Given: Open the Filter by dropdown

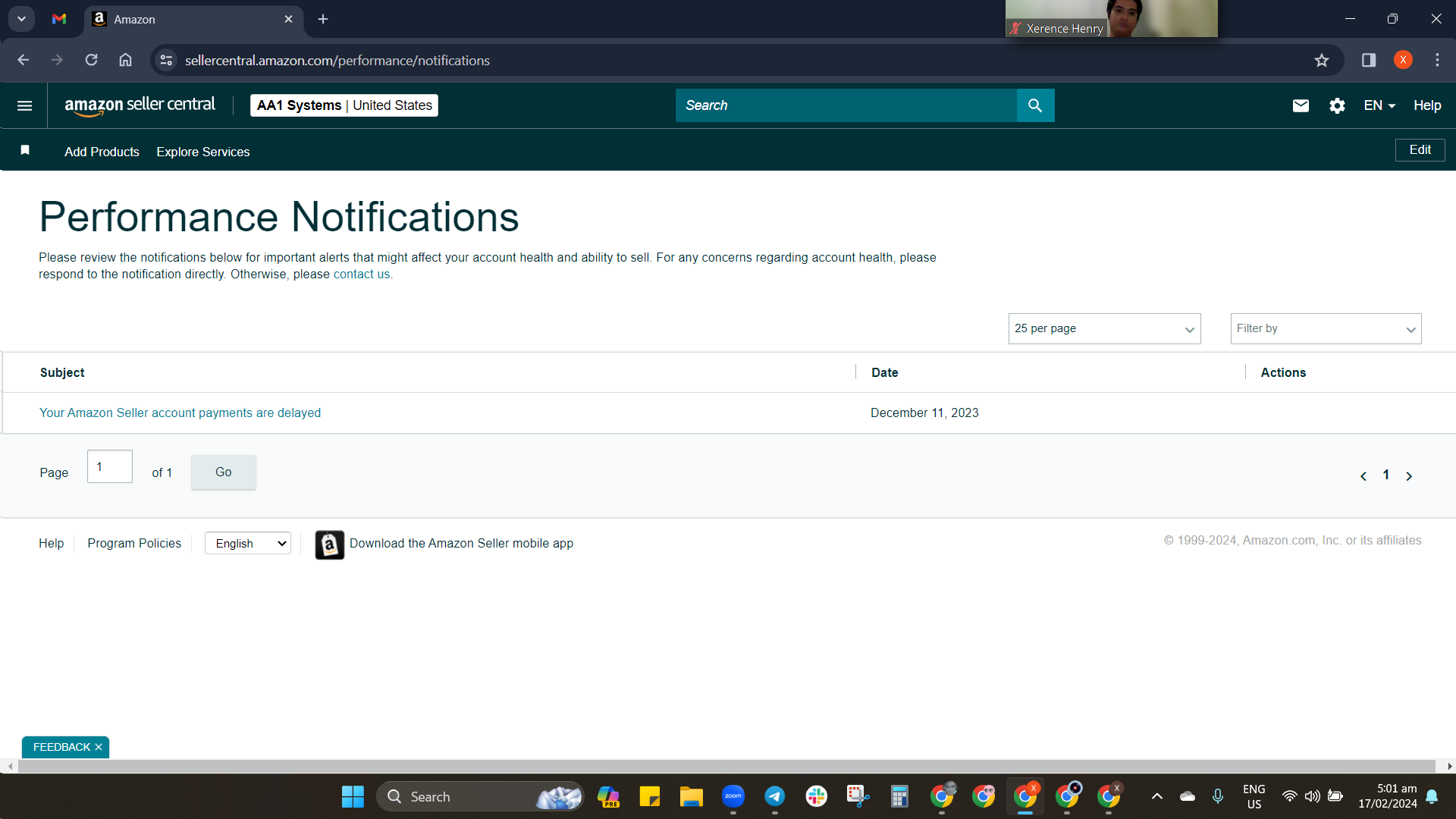Looking at the screenshot, I should pos(1326,328).
